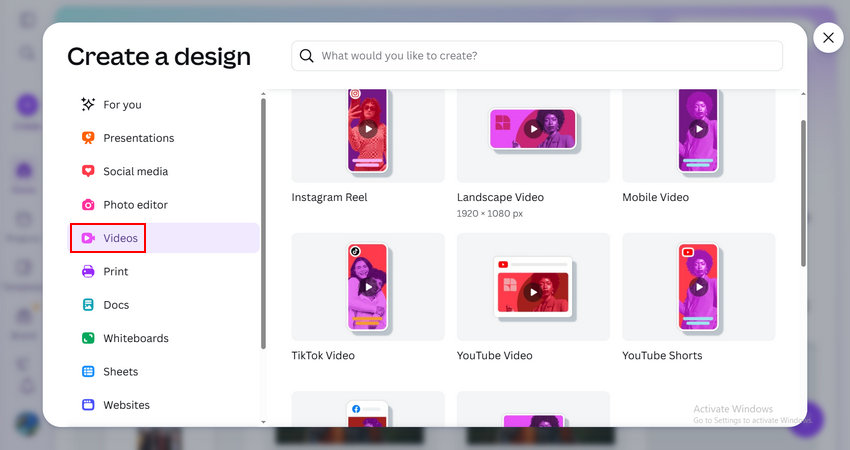
Task: Click the Presentations icon in sidebar
Action: (88, 138)
